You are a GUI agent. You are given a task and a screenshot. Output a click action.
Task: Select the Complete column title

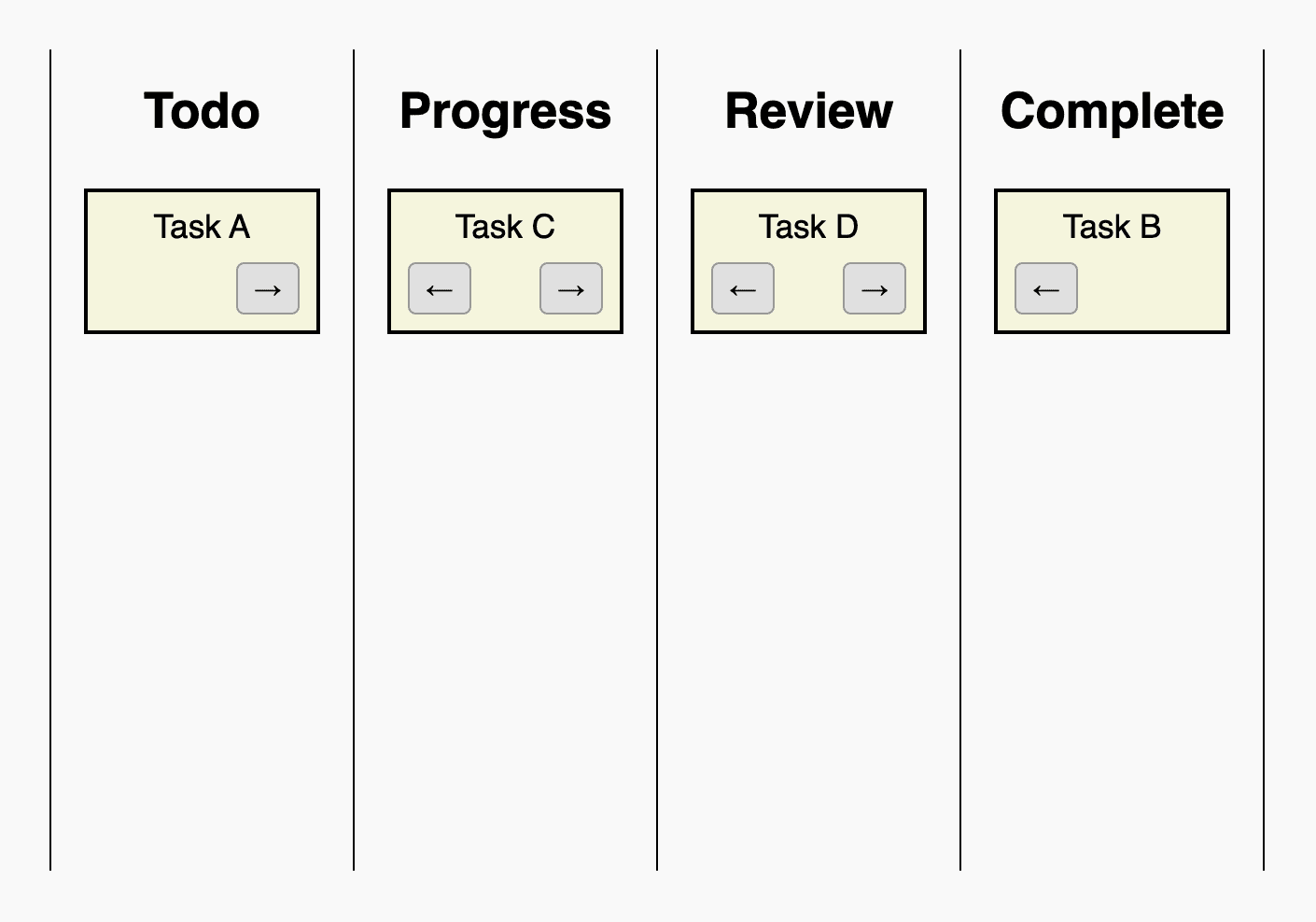point(1112,110)
